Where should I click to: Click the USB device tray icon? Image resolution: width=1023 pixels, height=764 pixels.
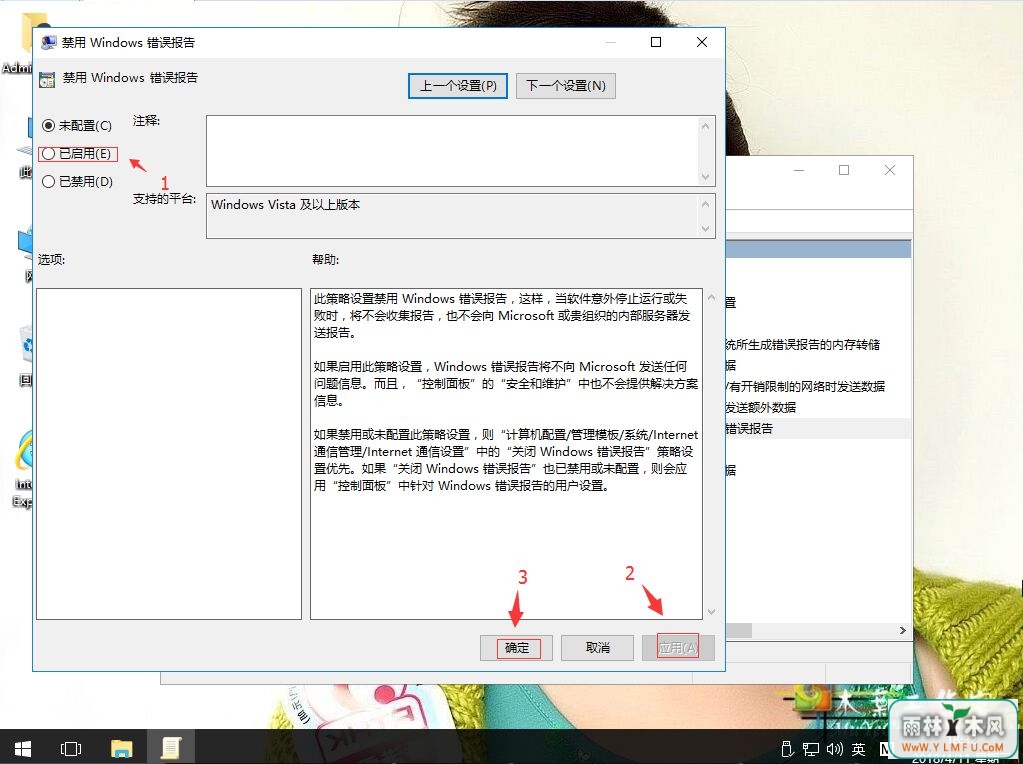(x=787, y=749)
